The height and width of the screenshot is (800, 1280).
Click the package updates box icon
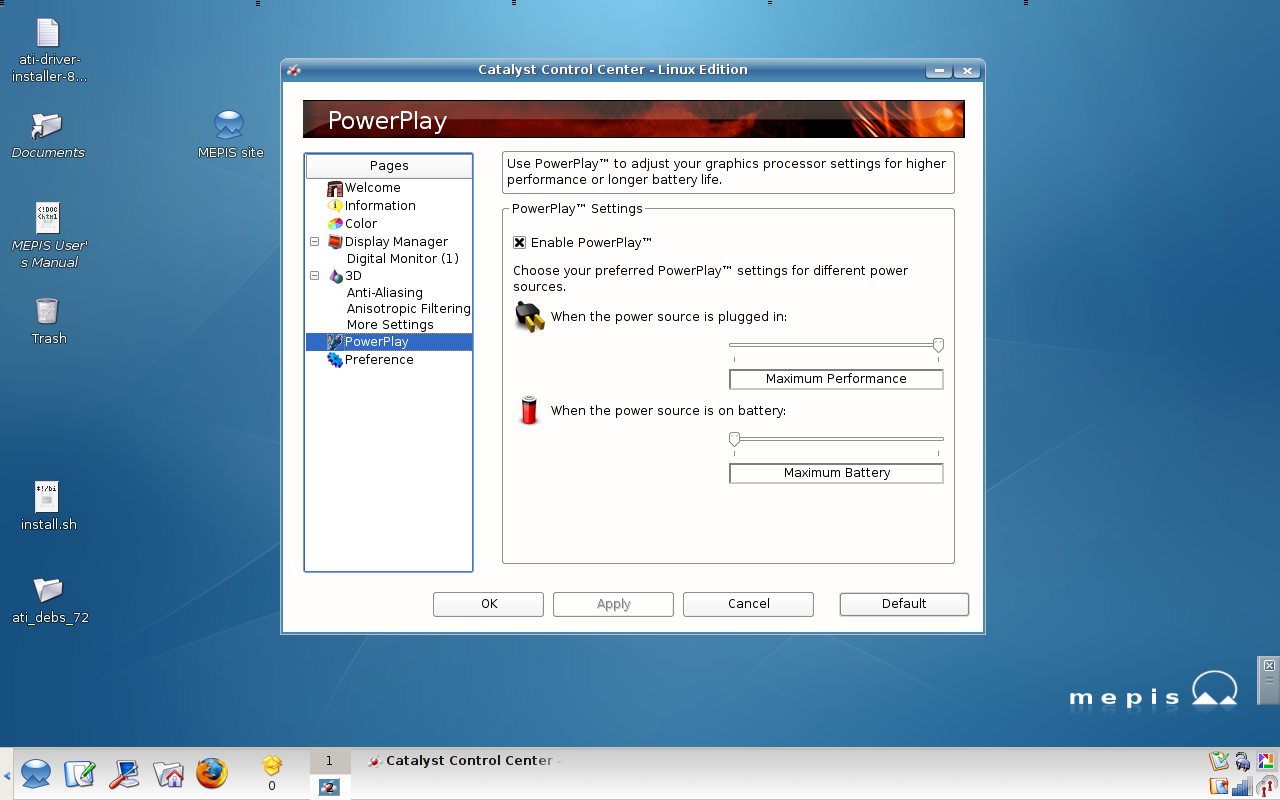tap(272, 766)
